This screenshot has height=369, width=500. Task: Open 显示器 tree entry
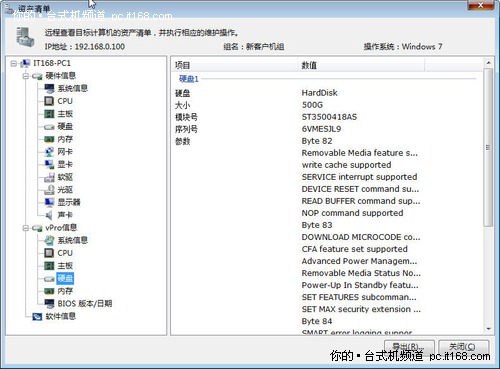(x=69, y=202)
